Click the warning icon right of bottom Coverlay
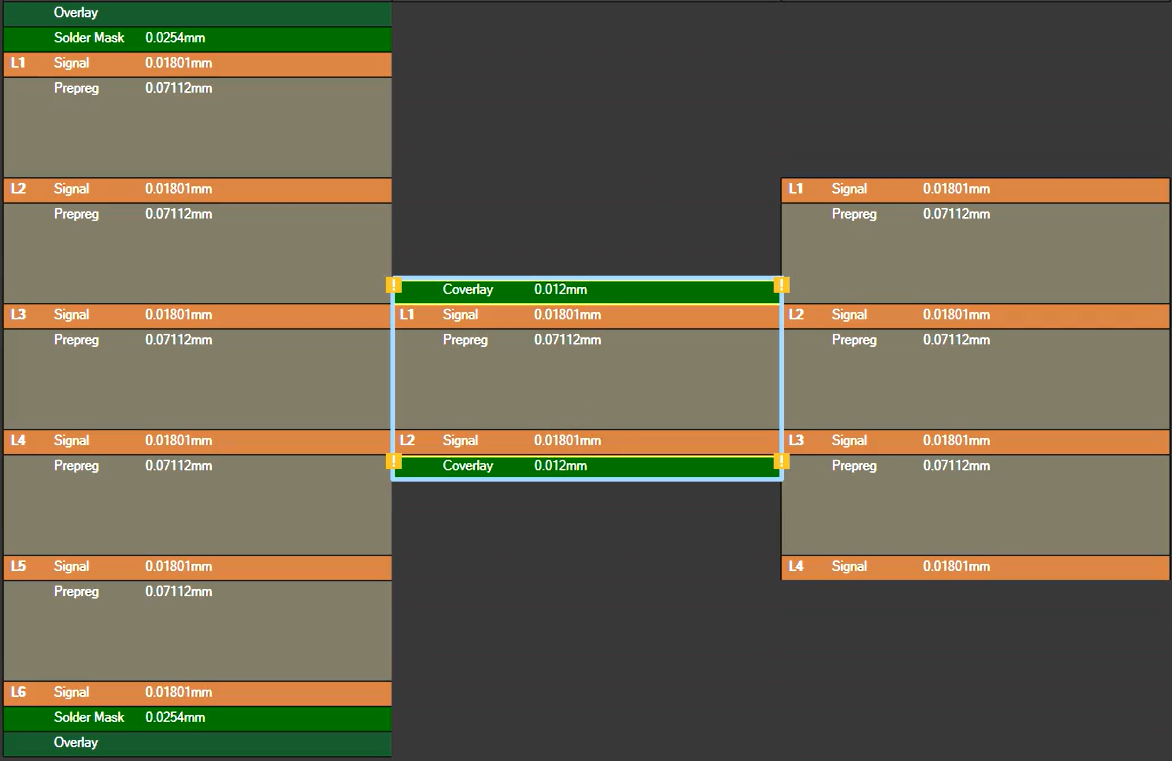 (x=781, y=461)
